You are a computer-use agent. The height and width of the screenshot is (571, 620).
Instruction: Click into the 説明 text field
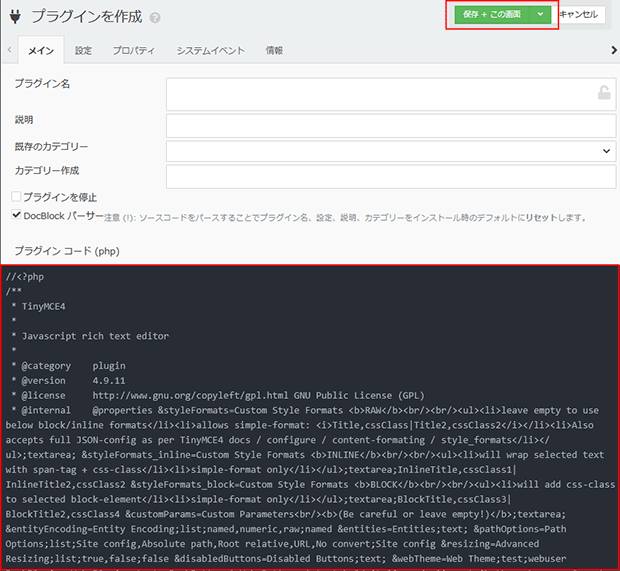coord(390,125)
